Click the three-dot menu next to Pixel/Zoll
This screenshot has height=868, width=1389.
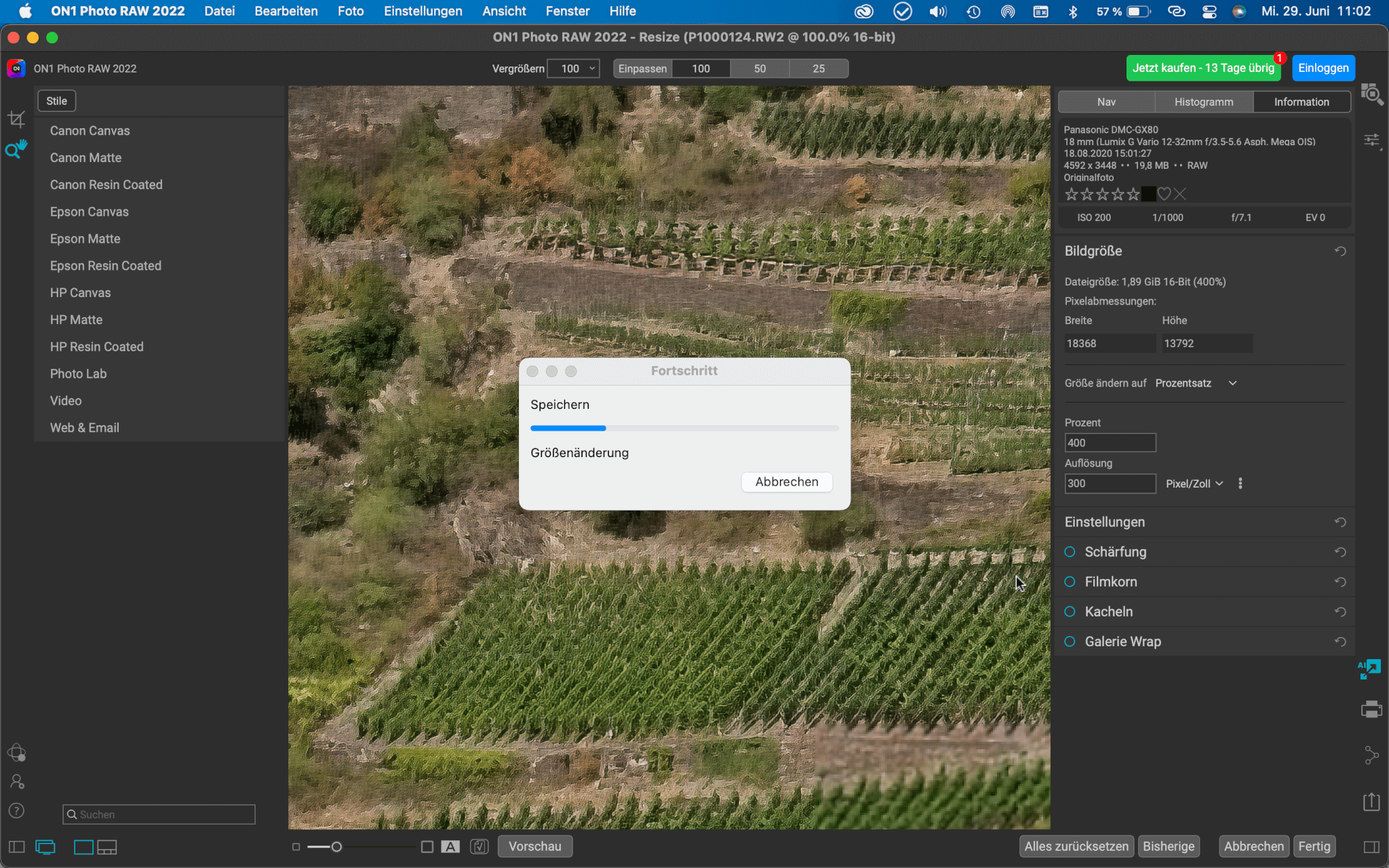pyautogui.click(x=1240, y=484)
